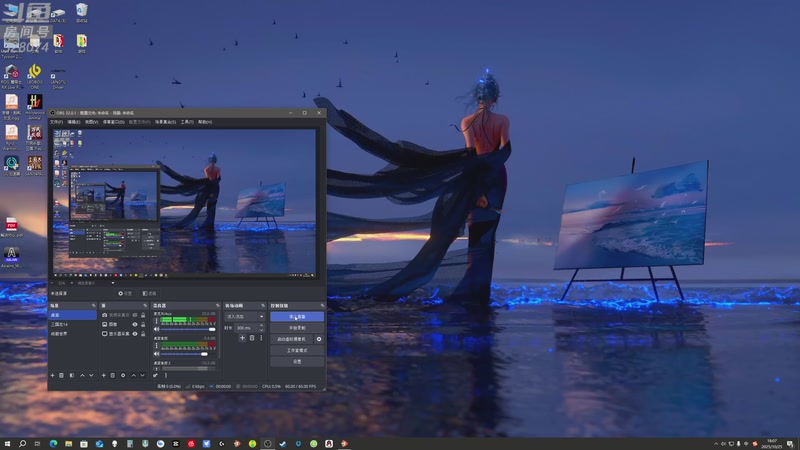Move scene down with the arrow icon
The height and width of the screenshot is (450, 800).
coord(91,376)
